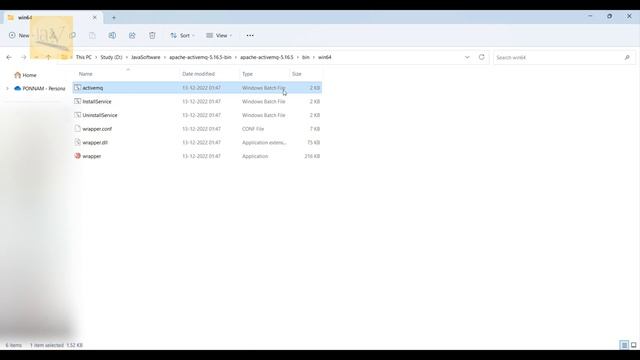Select the InstallService batch file
640x360 pixels.
coord(197,102)
